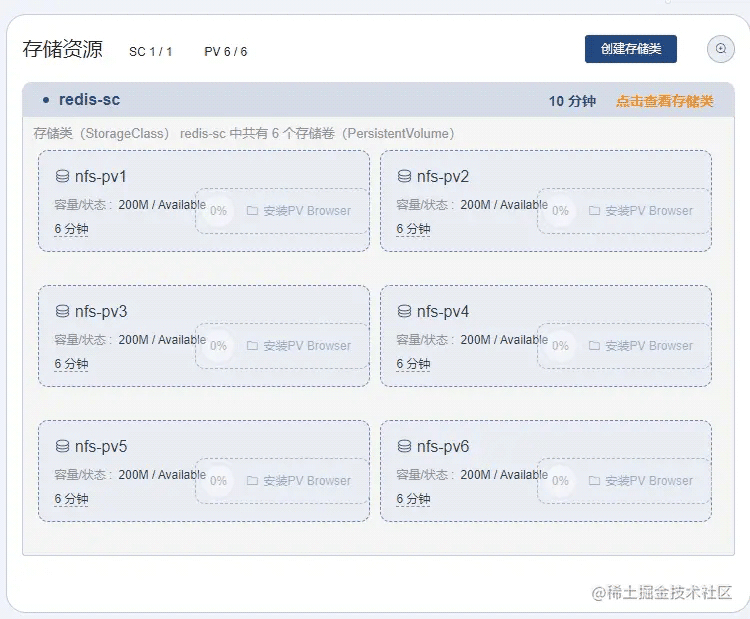This screenshot has width=750, height=619.
Task: Click the folder icon in nfs-pv1 card
Action: click(x=252, y=211)
